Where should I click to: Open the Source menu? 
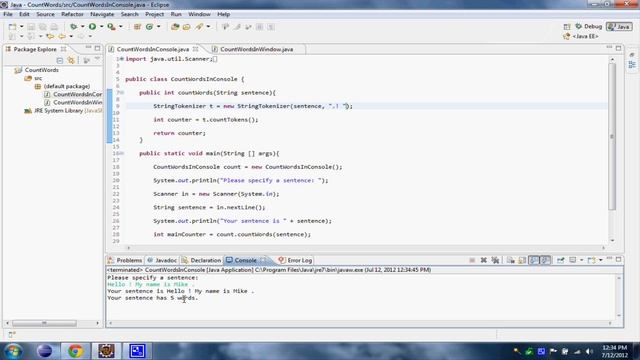click(x=45, y=14)
